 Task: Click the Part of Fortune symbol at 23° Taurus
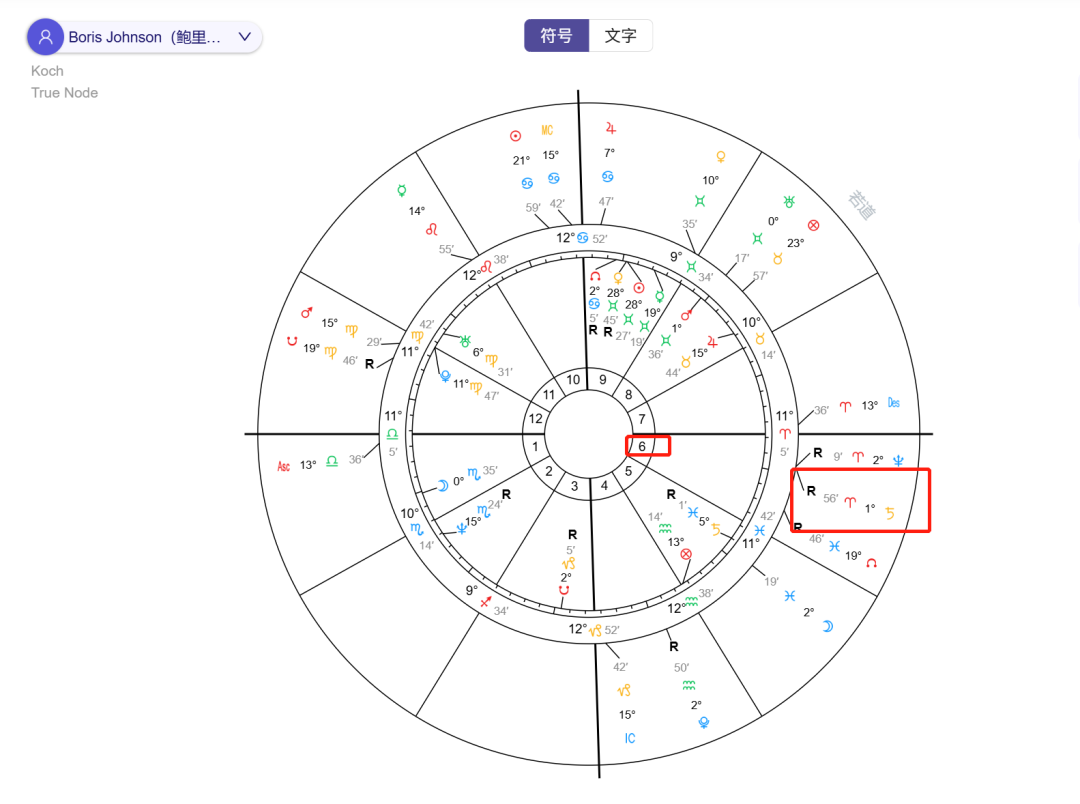812,225
